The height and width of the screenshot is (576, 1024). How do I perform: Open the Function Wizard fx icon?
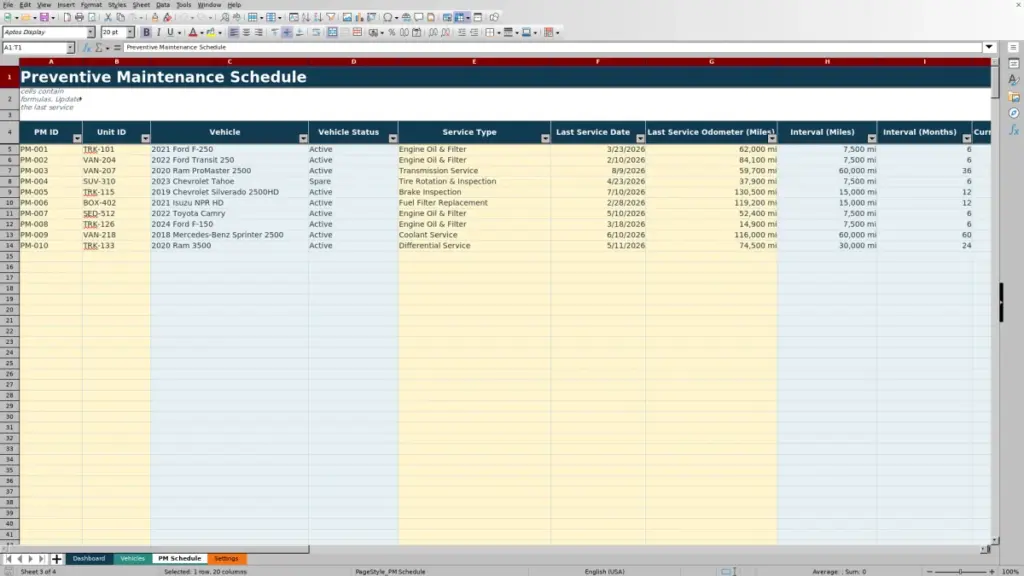click(x=87, y=48)
